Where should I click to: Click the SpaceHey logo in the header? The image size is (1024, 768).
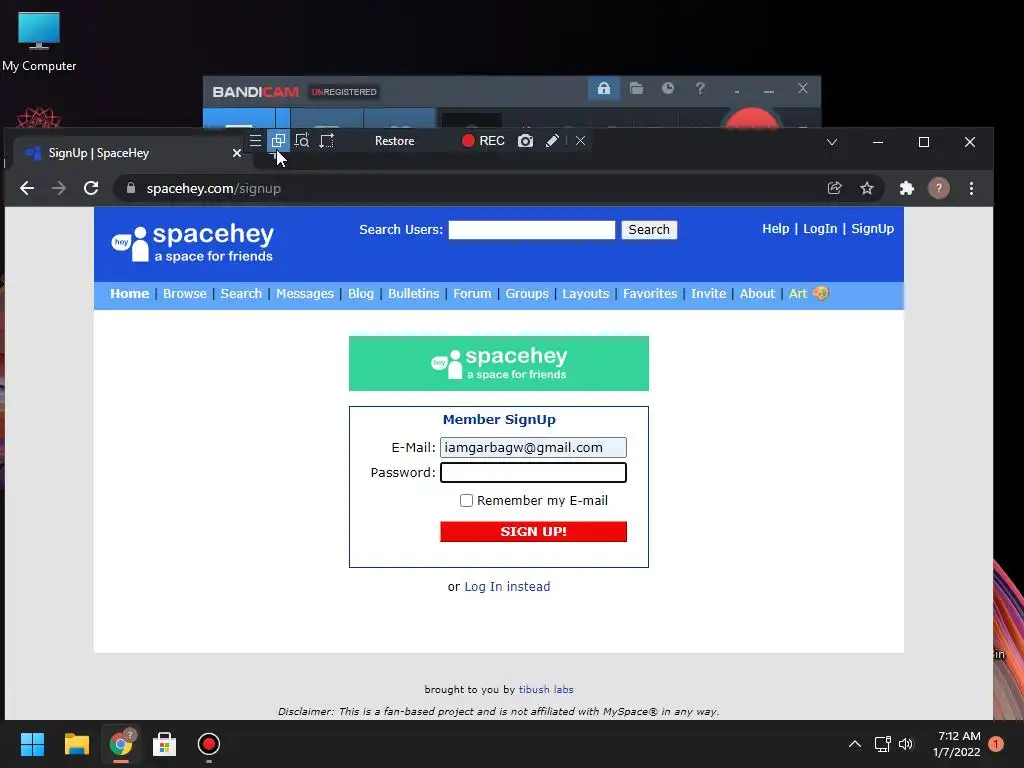pyautogui.click(x=193, y=243)
